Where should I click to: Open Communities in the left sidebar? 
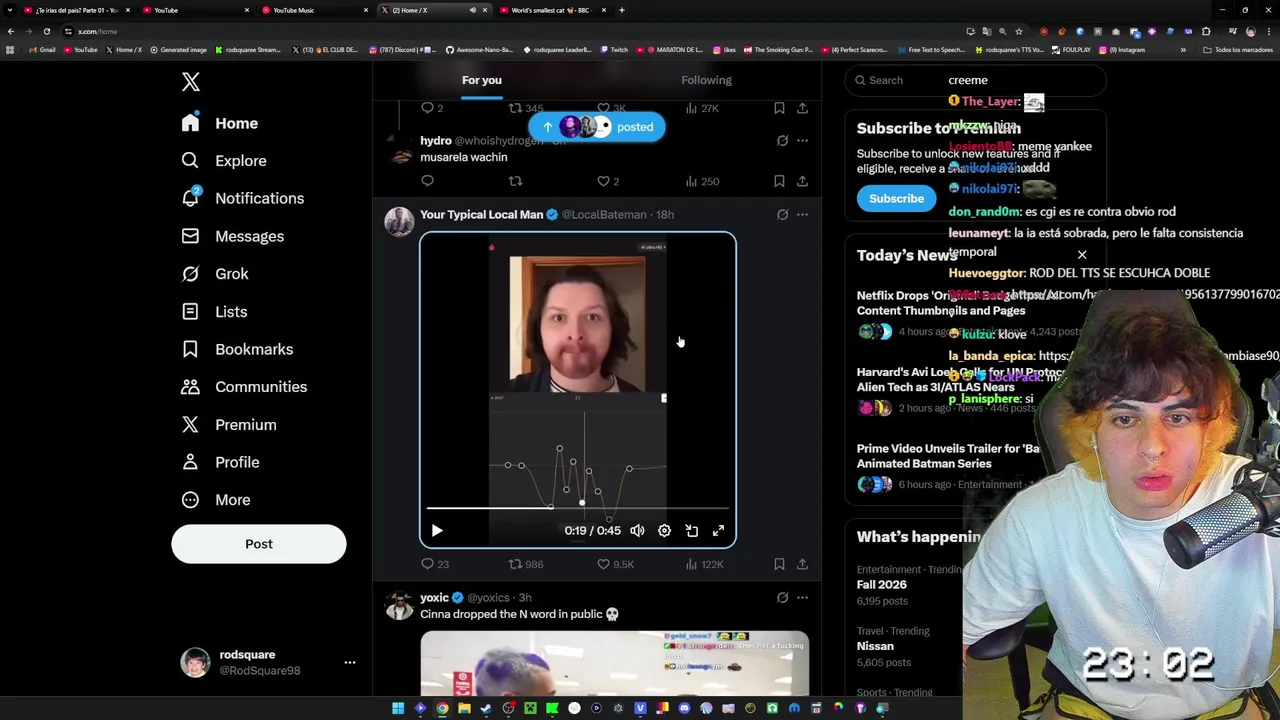click(x=244, y=387)
